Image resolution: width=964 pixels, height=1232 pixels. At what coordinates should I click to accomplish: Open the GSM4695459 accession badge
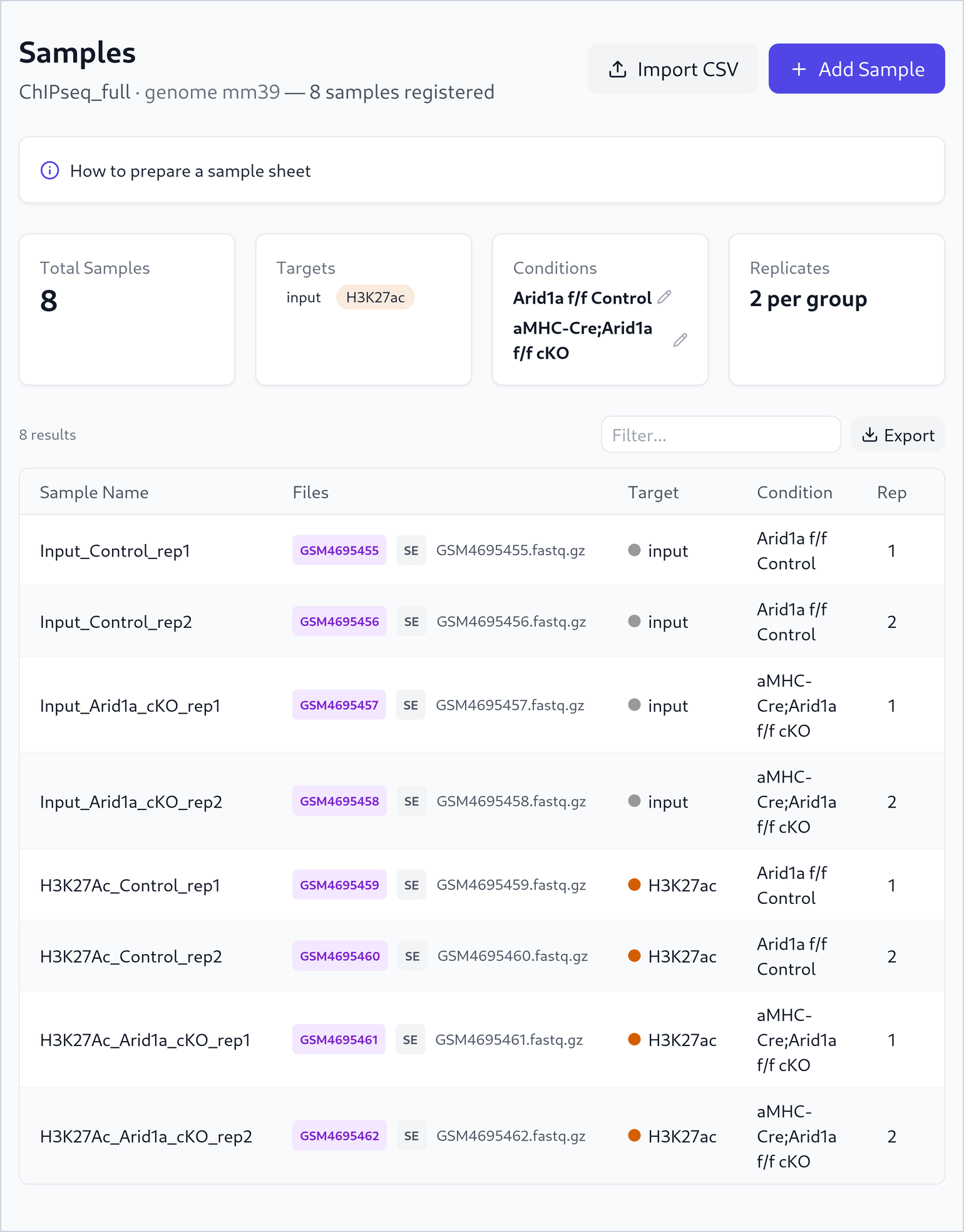pyautogui.click(x=339, y=885)
